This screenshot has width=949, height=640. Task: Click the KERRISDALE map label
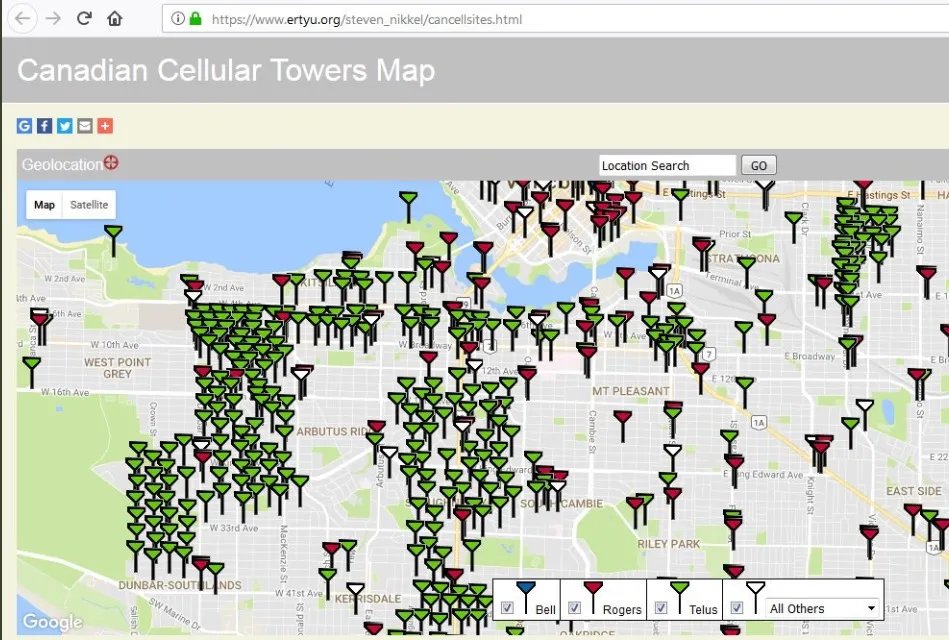[x=368, y=598]
